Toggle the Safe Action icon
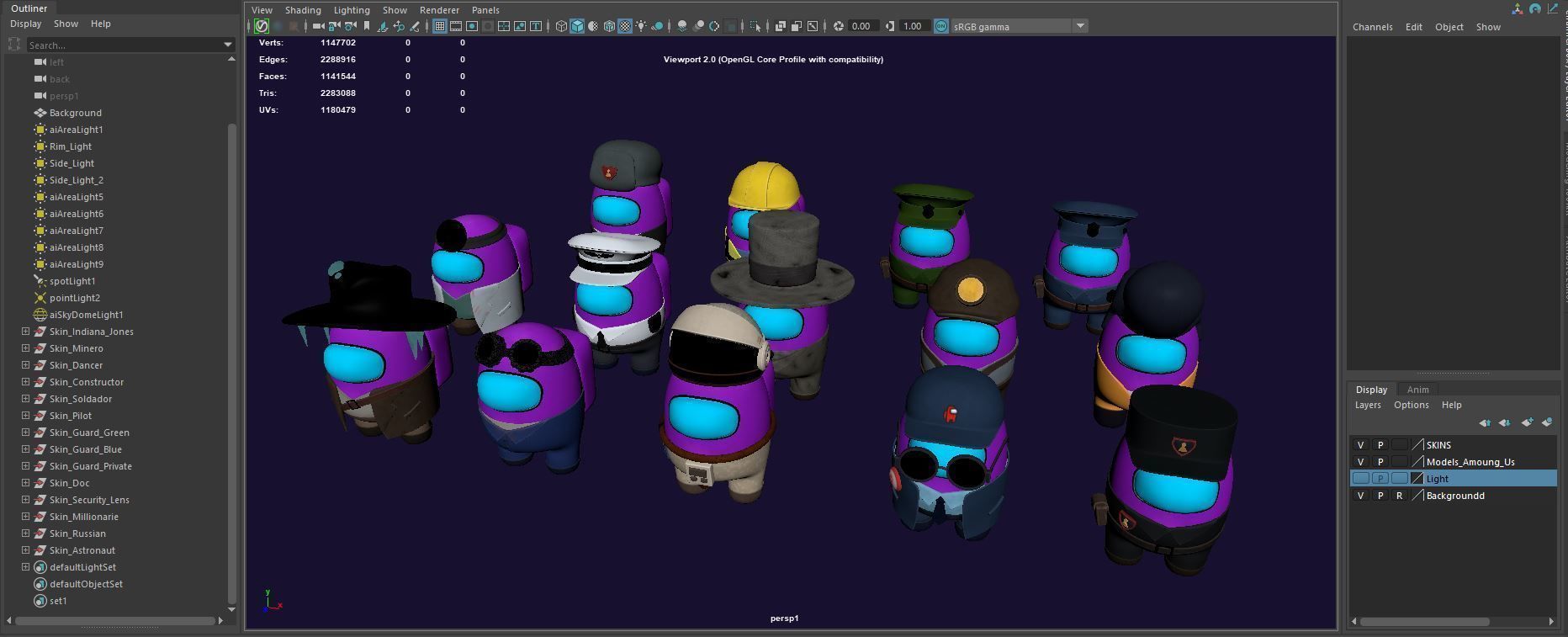 (x=520, y=26)
